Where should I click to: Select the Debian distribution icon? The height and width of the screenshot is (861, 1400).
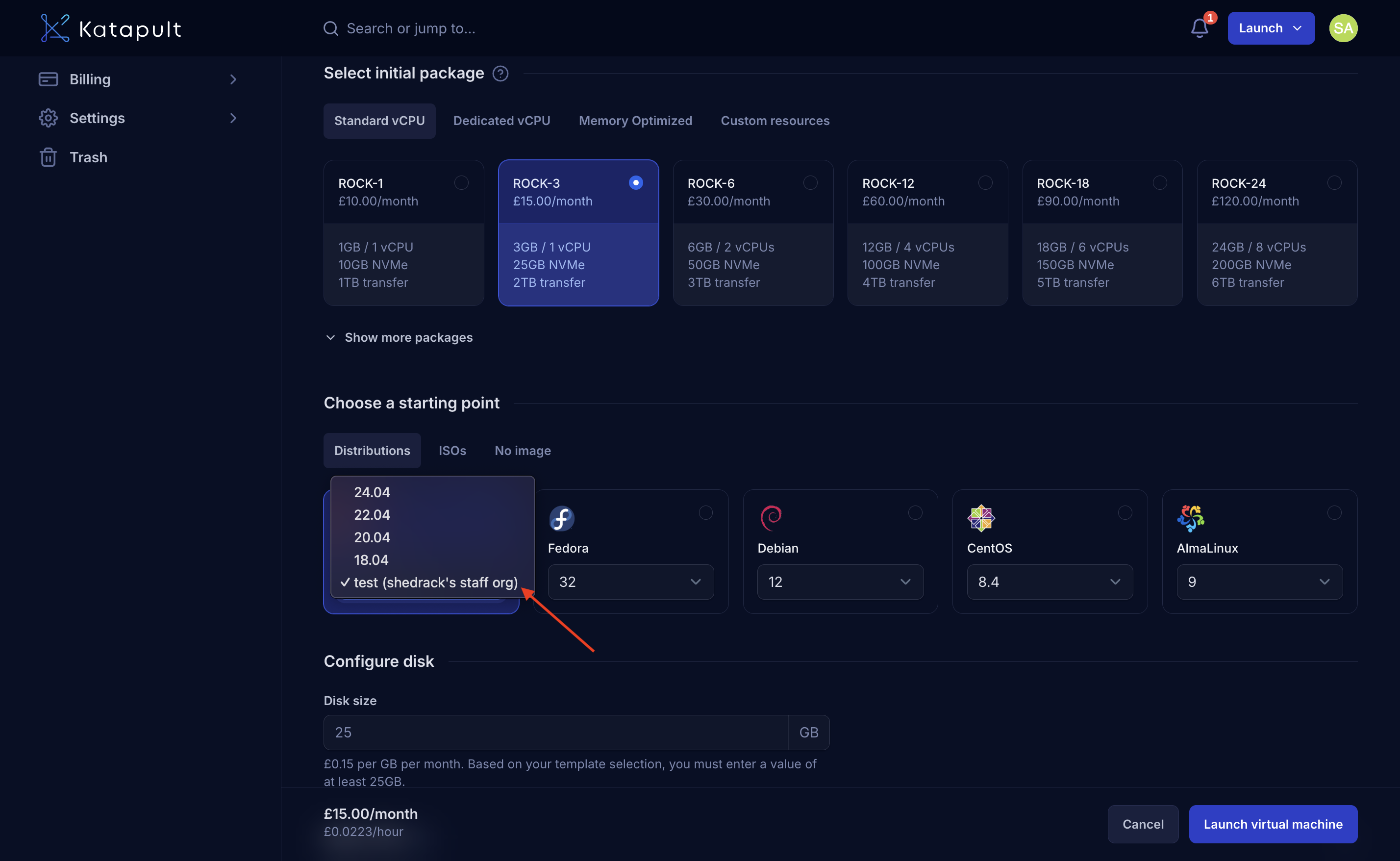coord(771,518)
